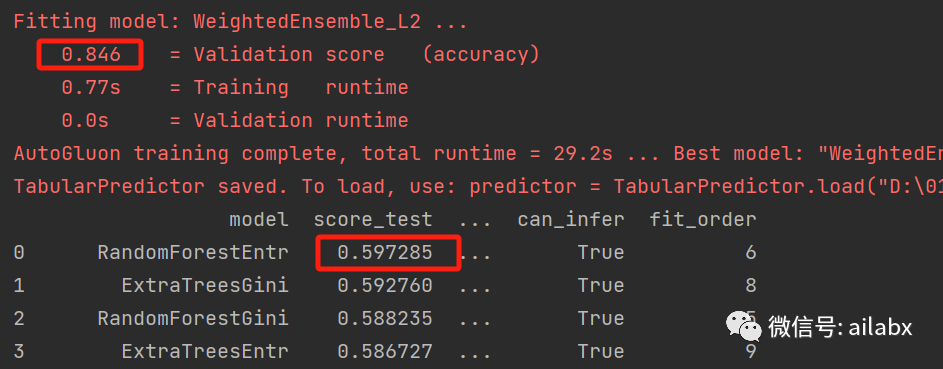Click the model column header
Image resolution: width=943 pixels, height=369 pixels.
pos(259,220)
